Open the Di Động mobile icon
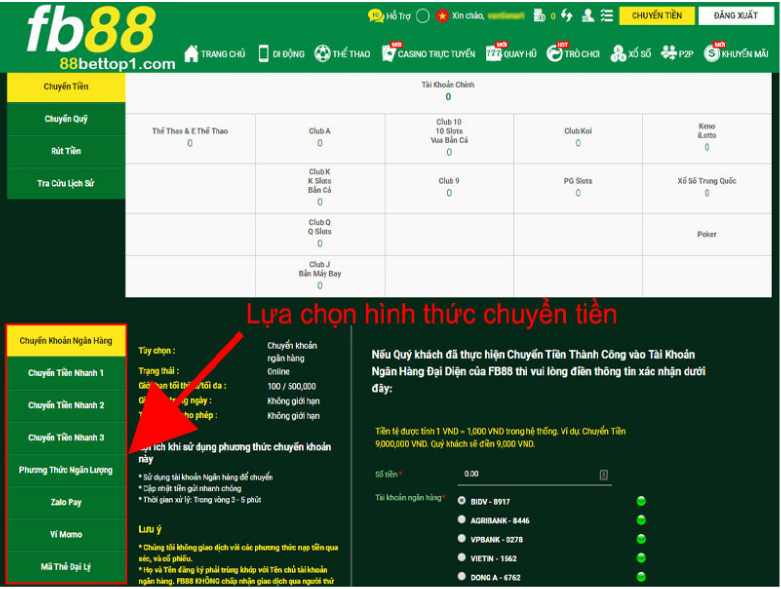 tap(264, 54)
